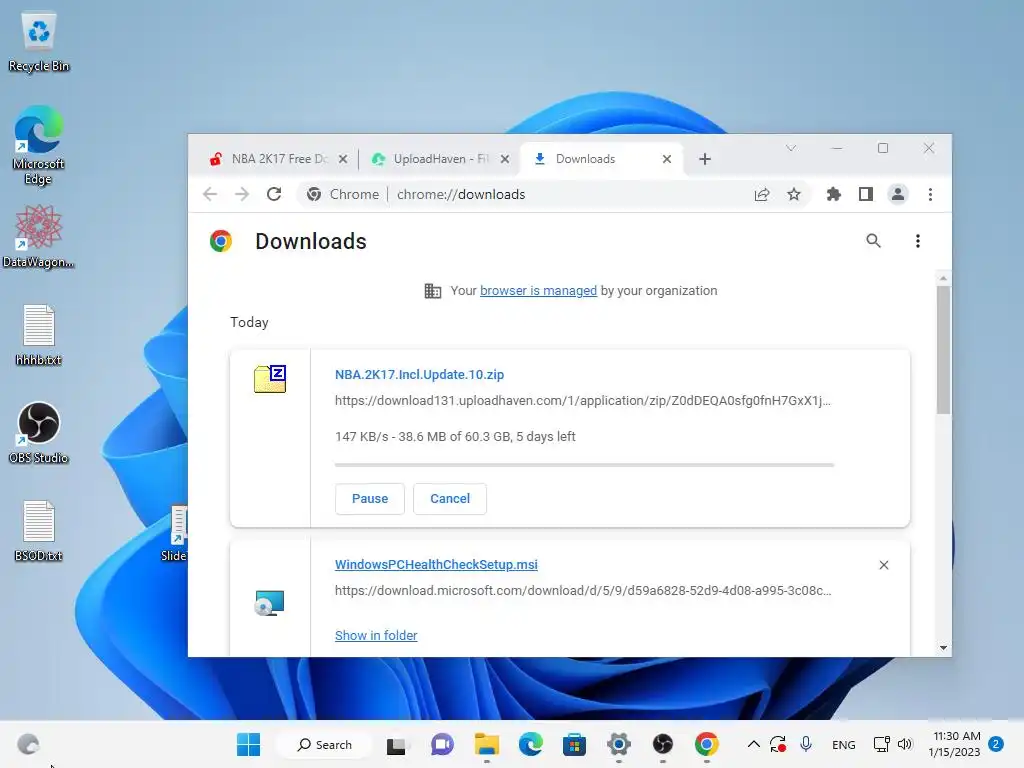
Task: Expand the hidden system tray icons chevron
Action: coord(753,744)
